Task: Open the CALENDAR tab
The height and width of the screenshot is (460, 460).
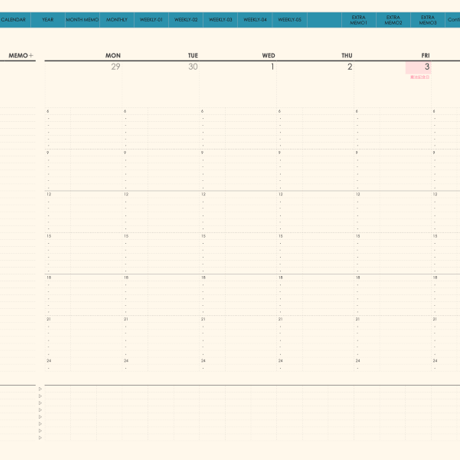Action: coord(14,20)
